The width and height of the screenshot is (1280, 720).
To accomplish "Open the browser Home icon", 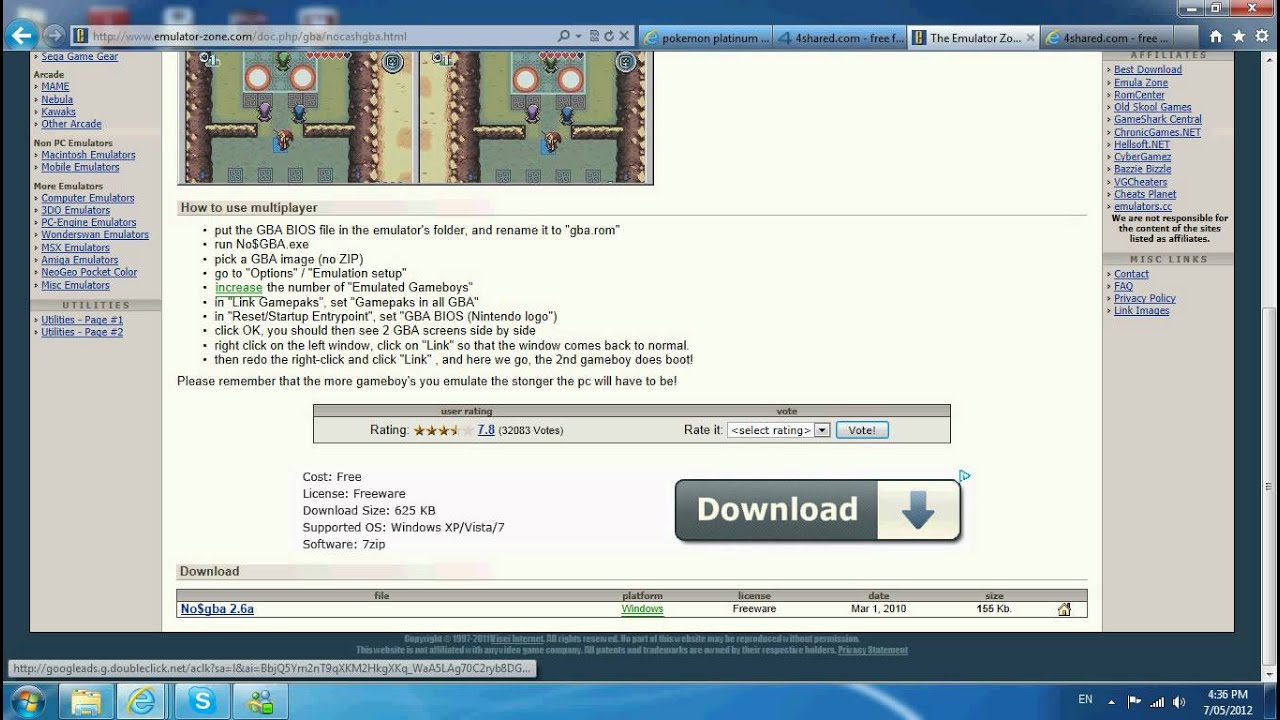I will (1215, 37).
